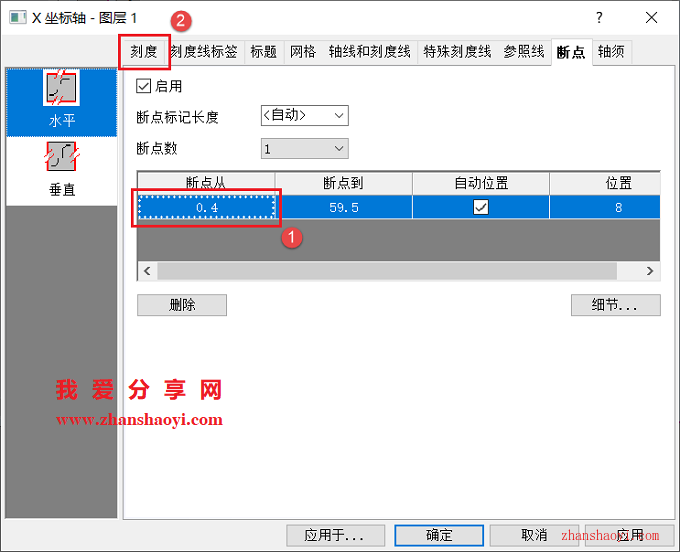The height and width of the screenshot is (552, 680).
Task: Select the 参照线 tab
Action: click(x=524, y=52)
